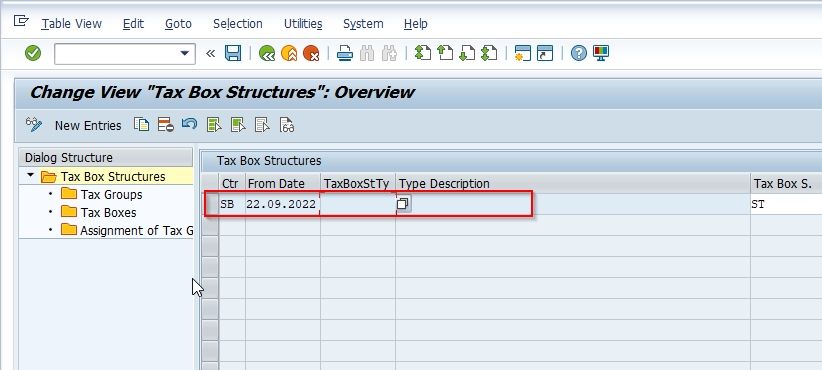Click the New Entries button
This screenshot has width=822, height=370.
[88, 125]
